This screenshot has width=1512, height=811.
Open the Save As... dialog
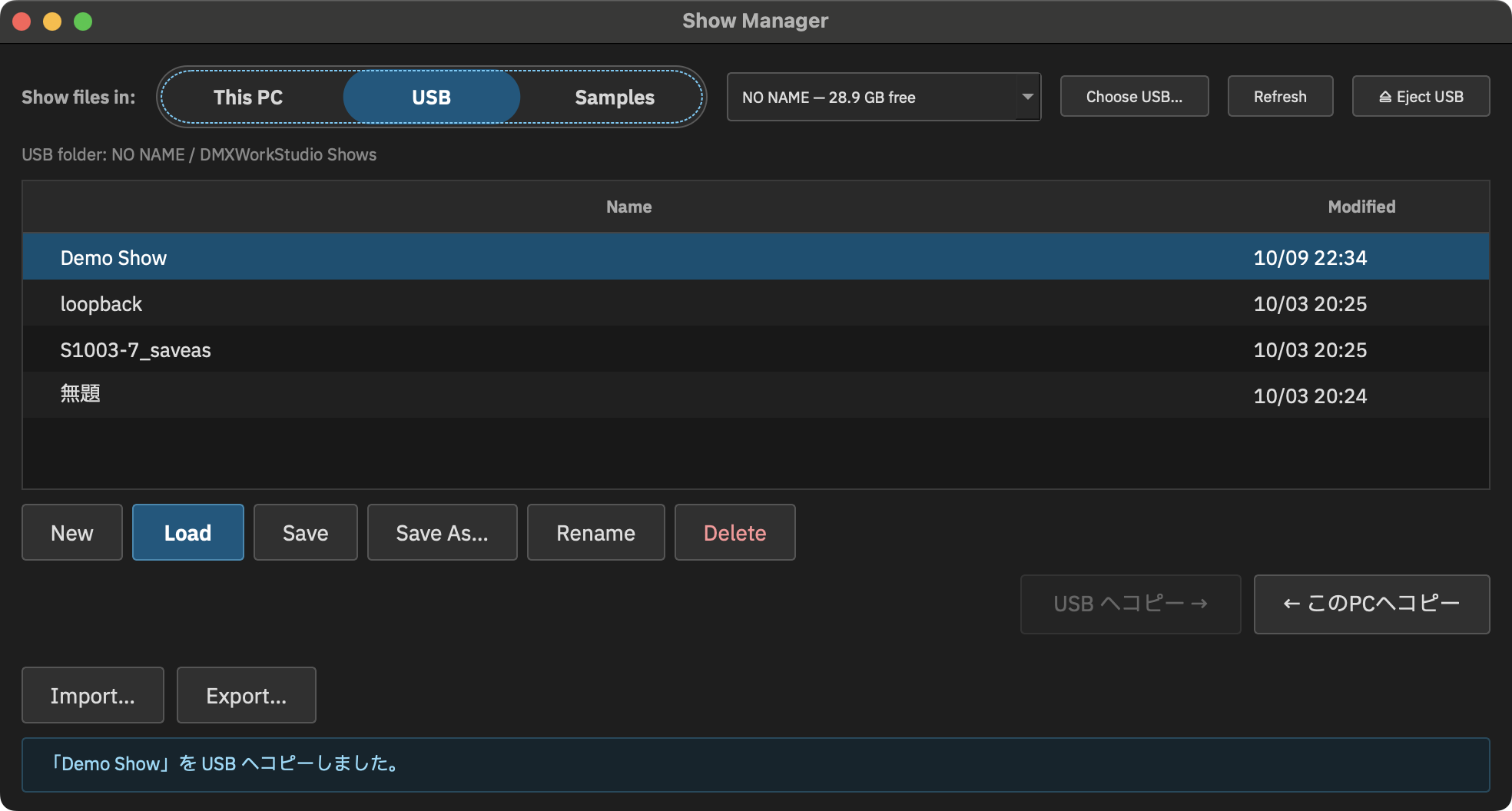(x=443, y=532)
